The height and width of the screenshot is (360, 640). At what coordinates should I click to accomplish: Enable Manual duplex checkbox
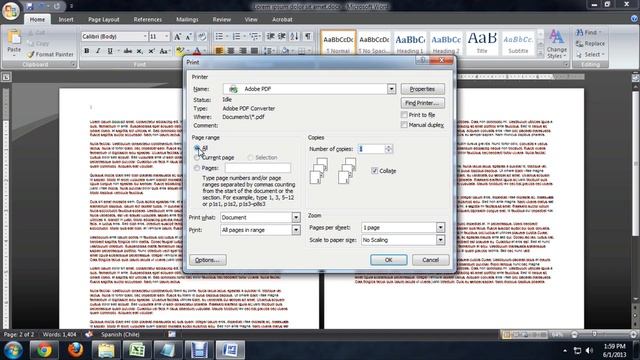404,125
